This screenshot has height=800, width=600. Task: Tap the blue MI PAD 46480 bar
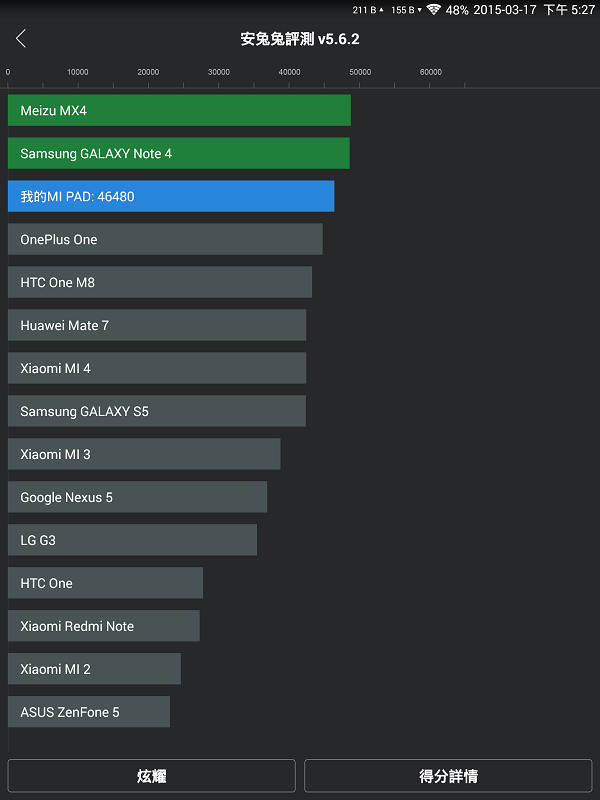tap(171, 196)
